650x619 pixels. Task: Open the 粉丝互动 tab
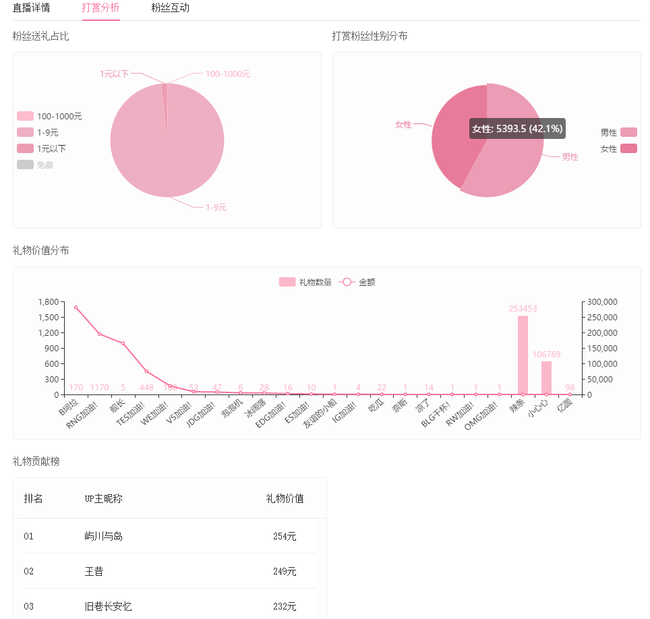170,8
